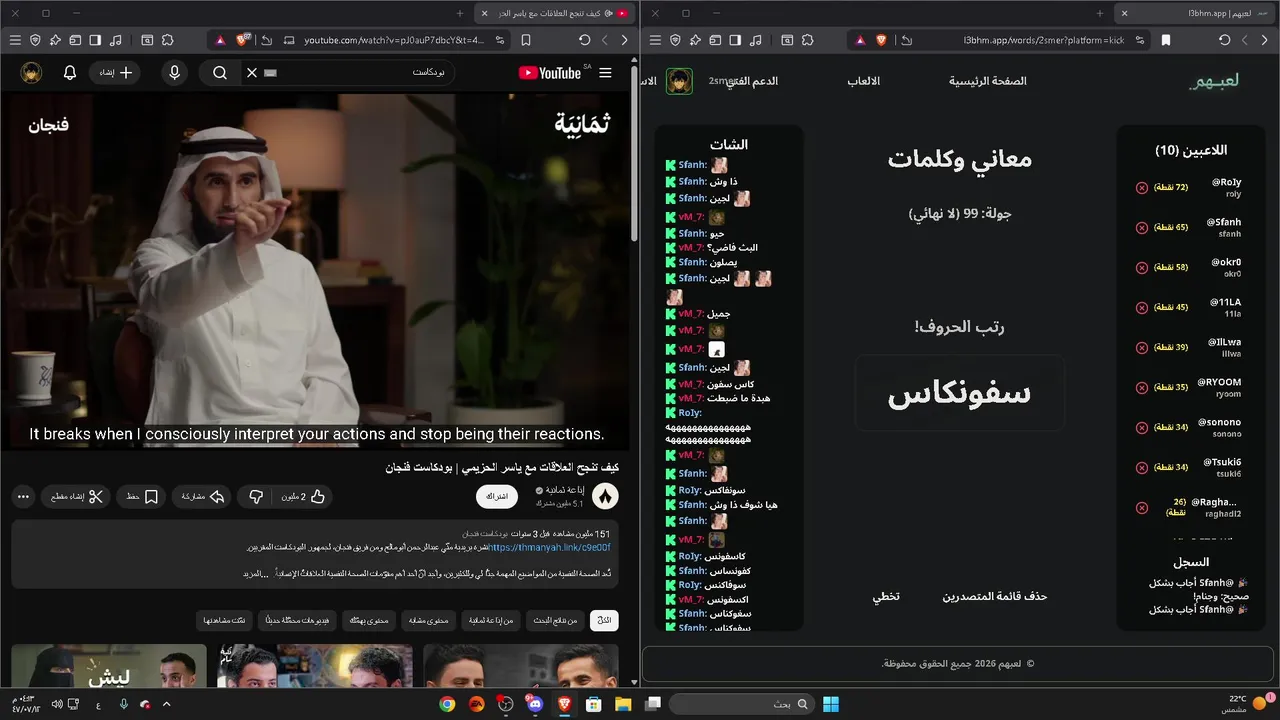Like the video with 2 million likes
The image size is (1280, 720).
(x=302, y=497)
